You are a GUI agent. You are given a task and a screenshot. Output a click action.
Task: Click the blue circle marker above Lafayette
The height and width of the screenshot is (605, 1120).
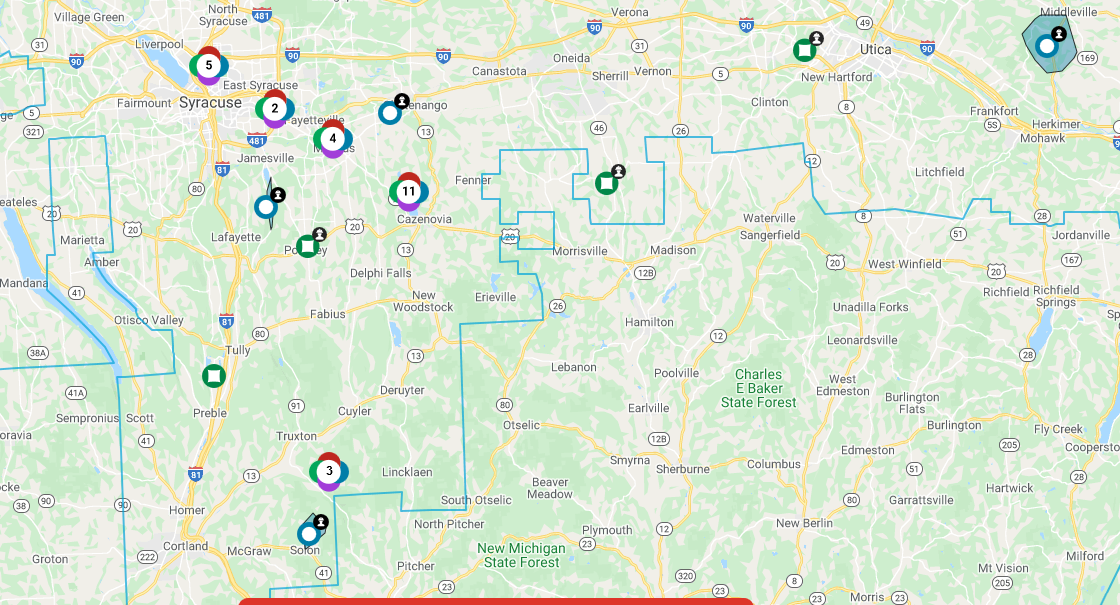click(266, 207)
